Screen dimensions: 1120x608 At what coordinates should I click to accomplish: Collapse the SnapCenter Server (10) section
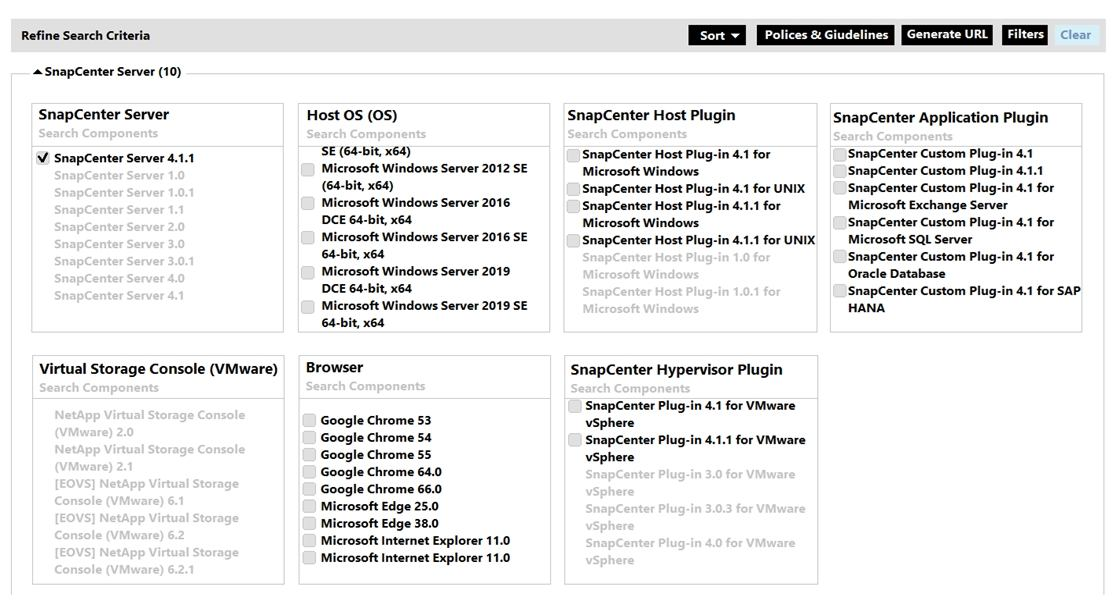[x=38, y=72]
